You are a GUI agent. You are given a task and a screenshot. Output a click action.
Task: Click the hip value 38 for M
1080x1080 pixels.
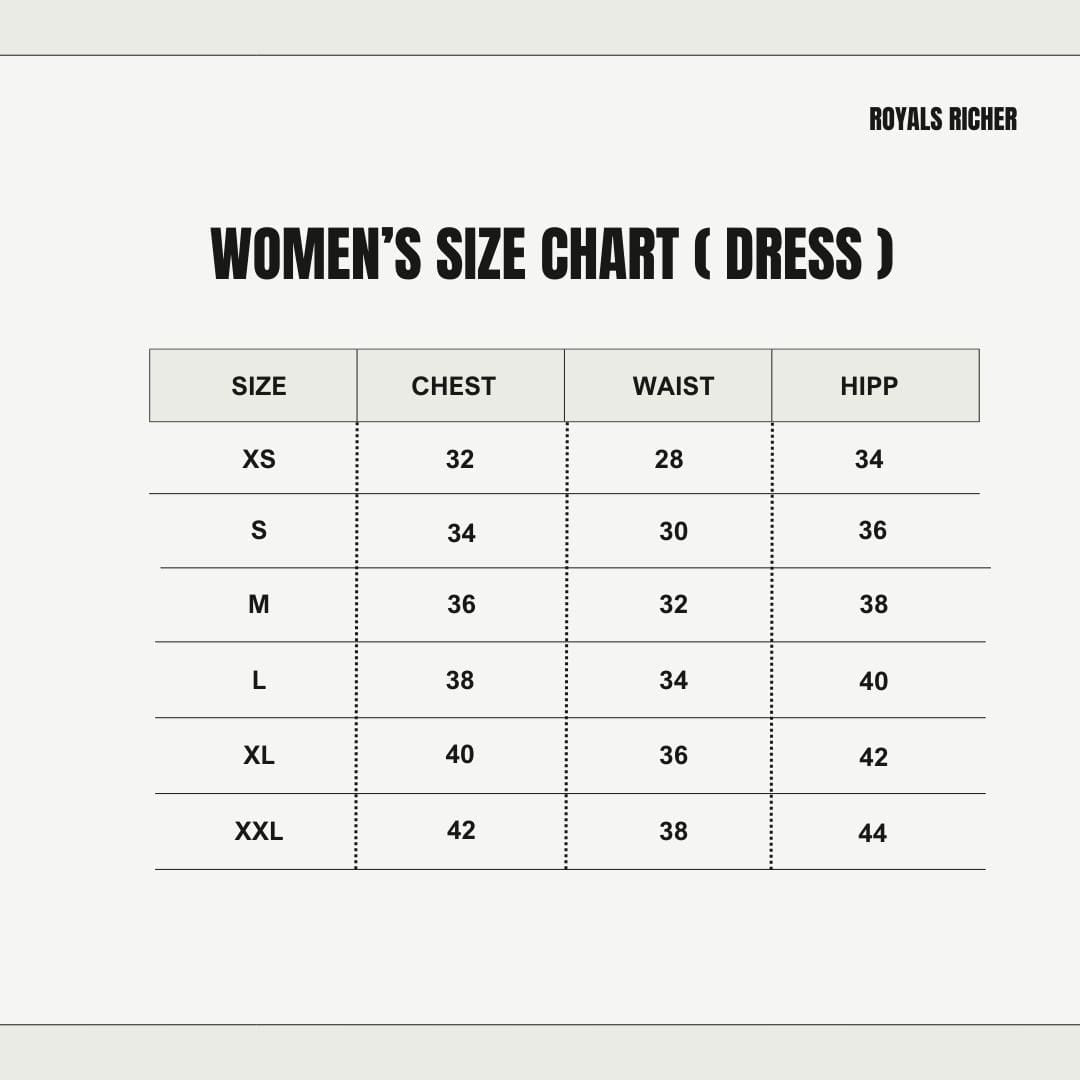point(873,604)
